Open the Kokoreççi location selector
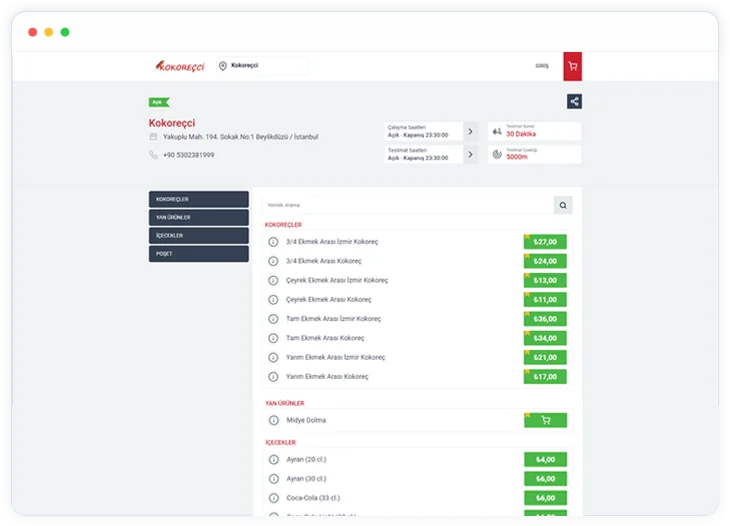 [262, 66]
